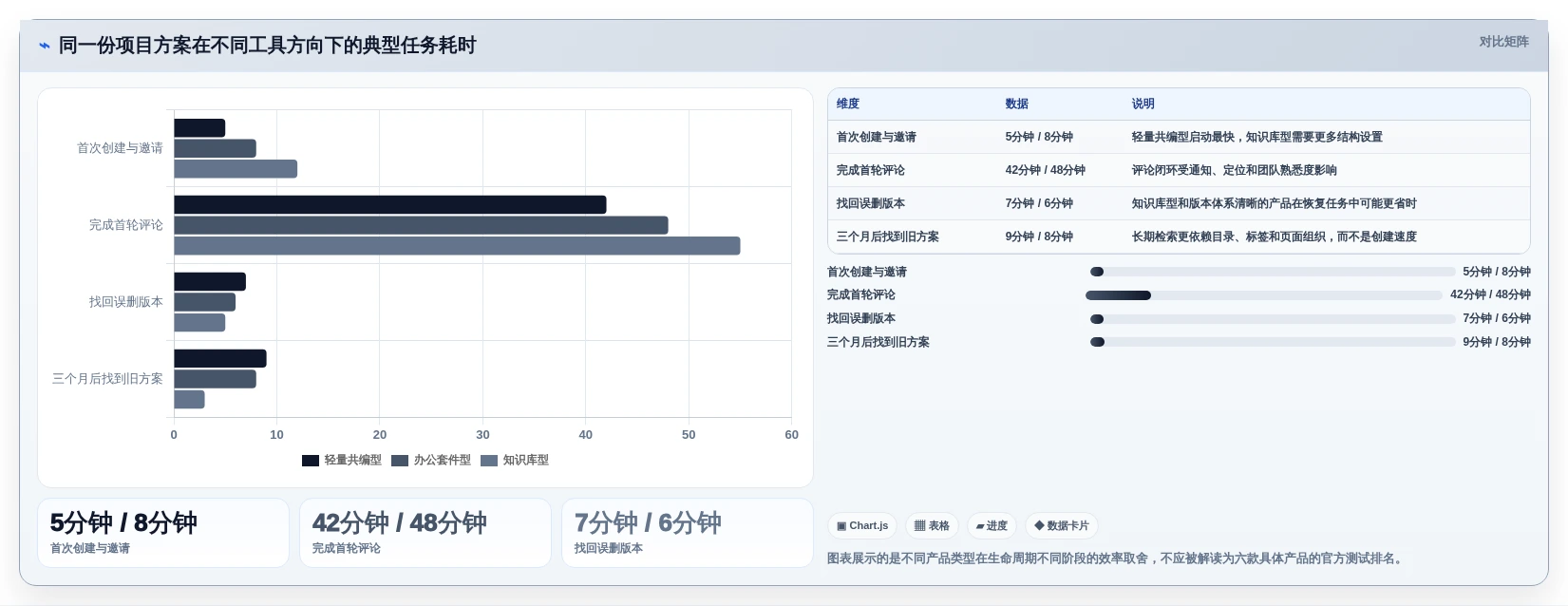Open the 5分钟 / 8分钟 stat card
Viewport: 1568px width, 606px height.
point(163,533)
